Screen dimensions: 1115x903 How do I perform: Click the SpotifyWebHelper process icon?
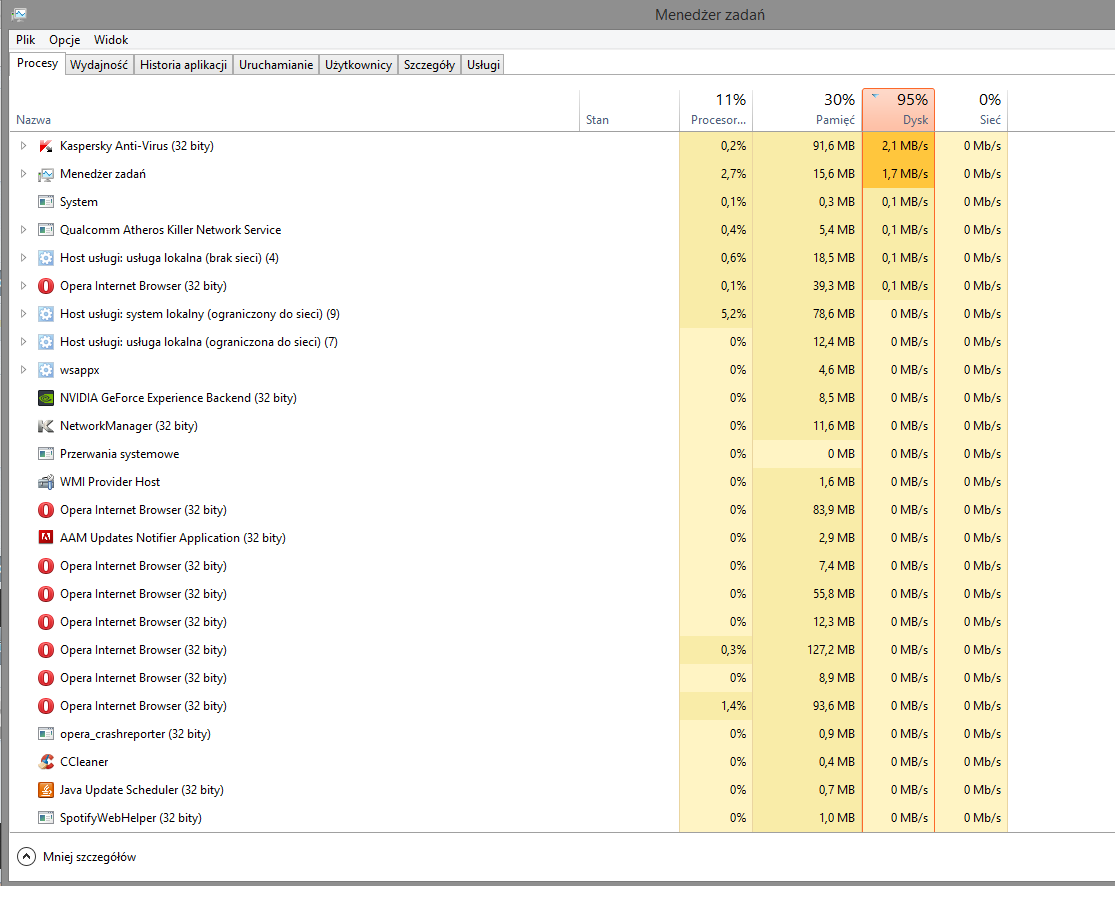pos(46,818)
